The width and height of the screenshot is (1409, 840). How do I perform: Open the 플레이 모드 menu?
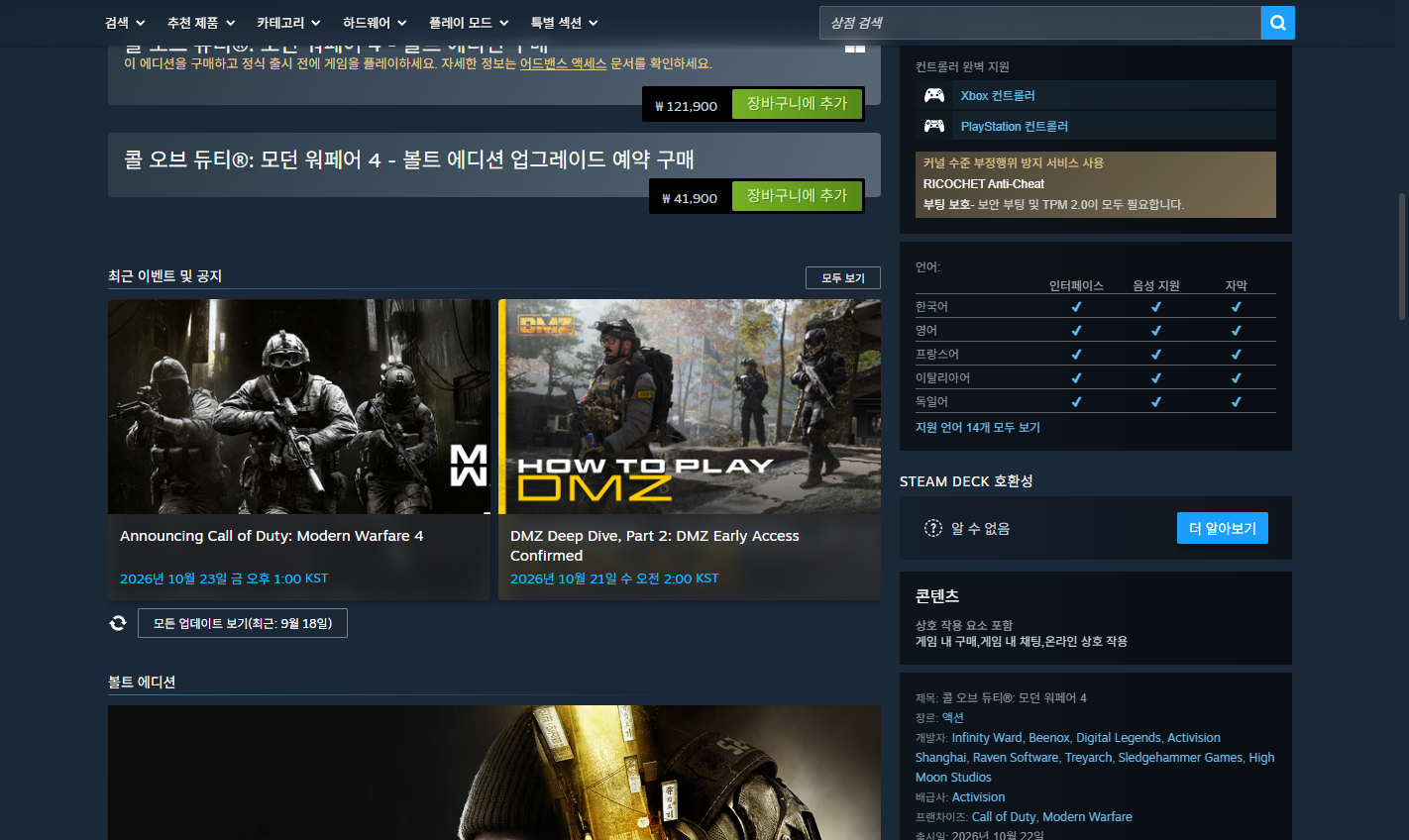pos(469,23)
